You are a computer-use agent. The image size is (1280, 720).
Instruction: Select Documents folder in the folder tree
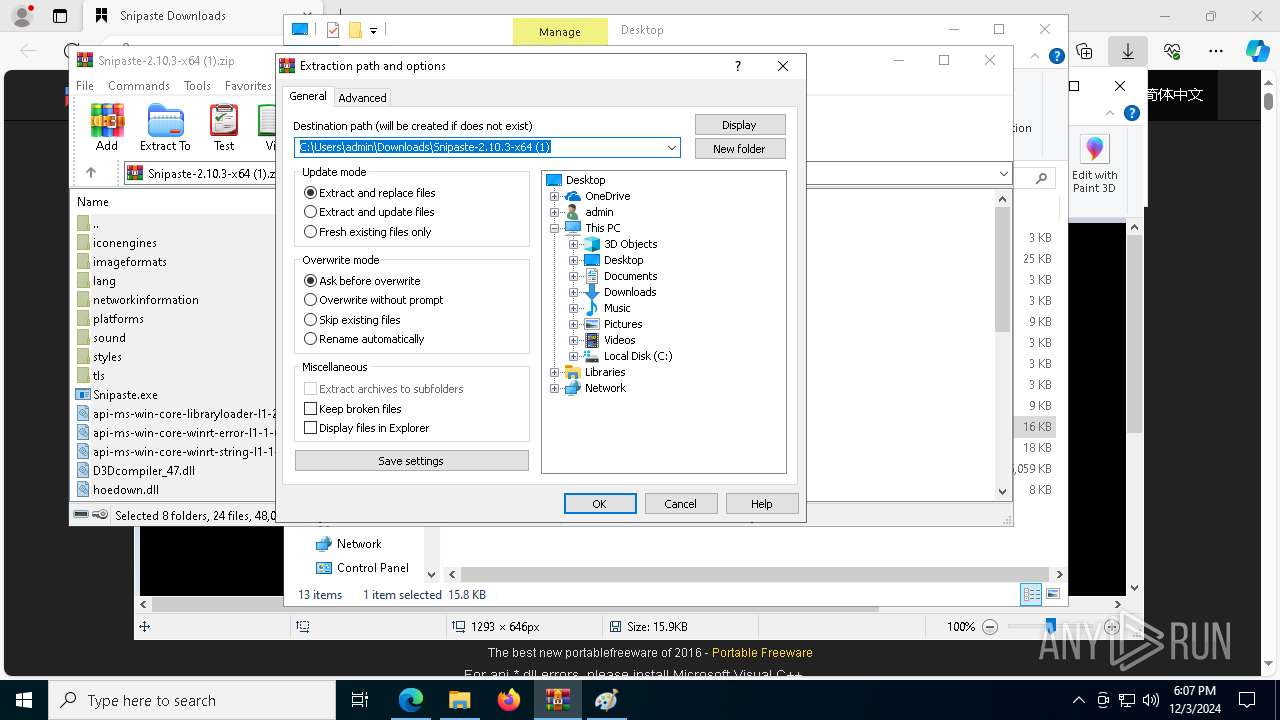[x=621, y=276]
